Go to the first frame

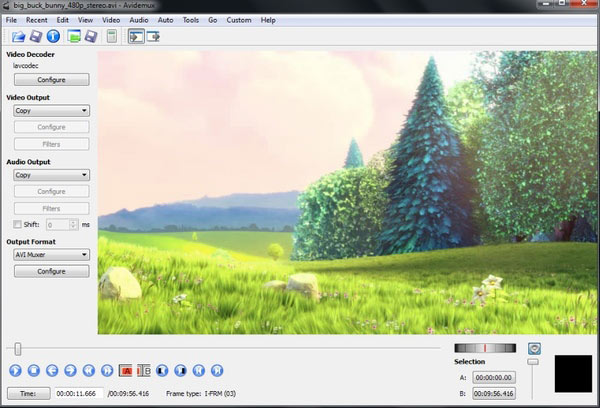coord(199,370)
